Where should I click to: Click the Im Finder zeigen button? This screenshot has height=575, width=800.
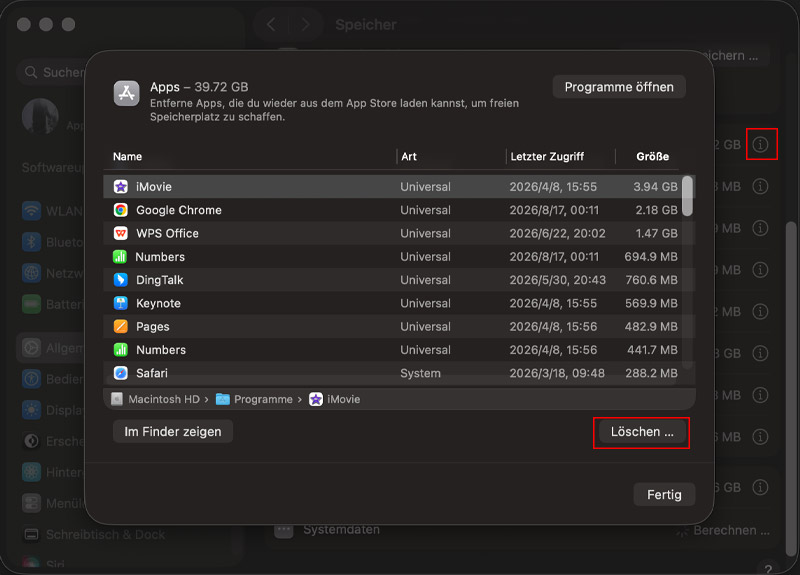173,432
